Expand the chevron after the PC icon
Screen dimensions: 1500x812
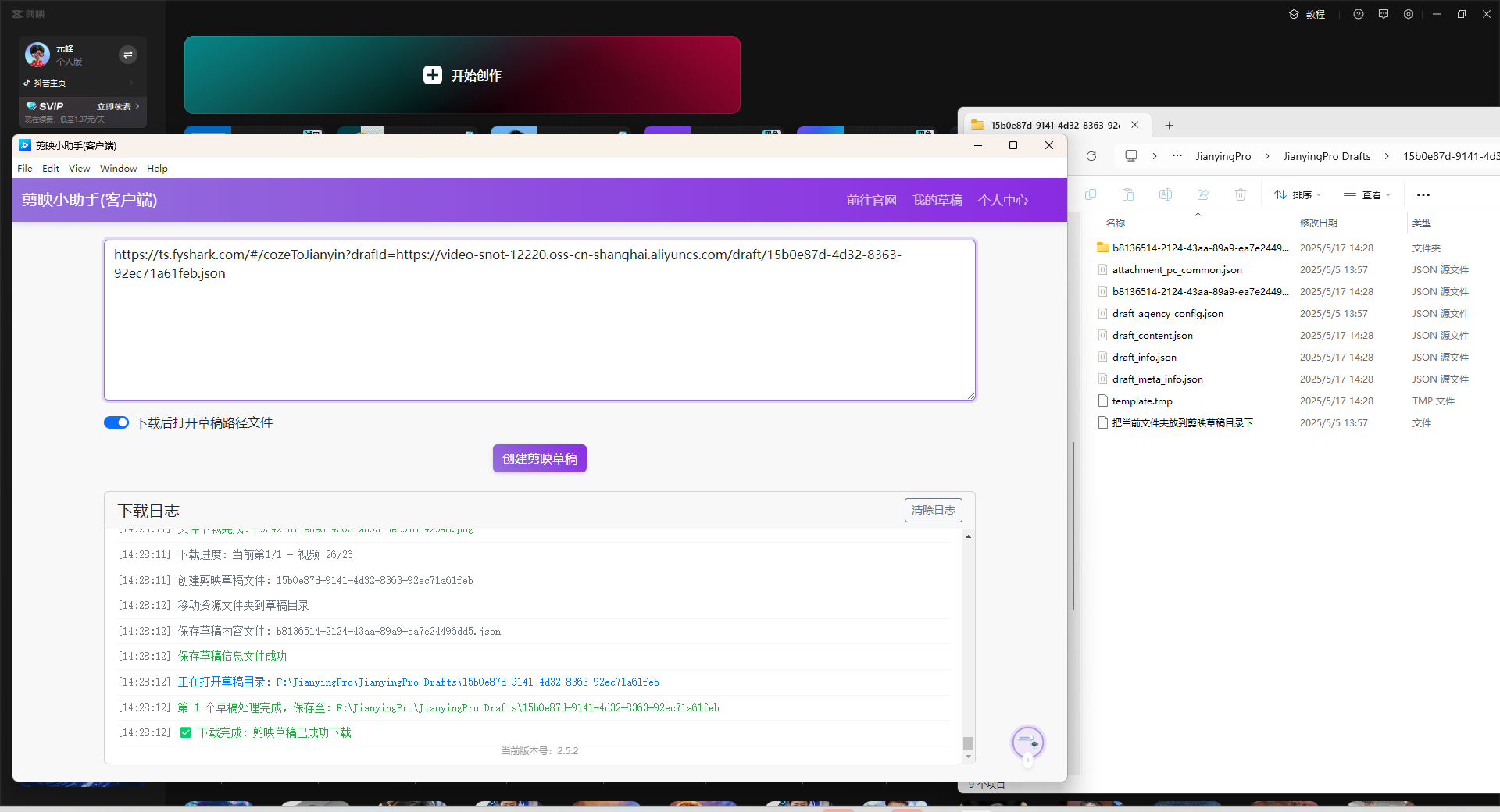(x=1155, y=156)
